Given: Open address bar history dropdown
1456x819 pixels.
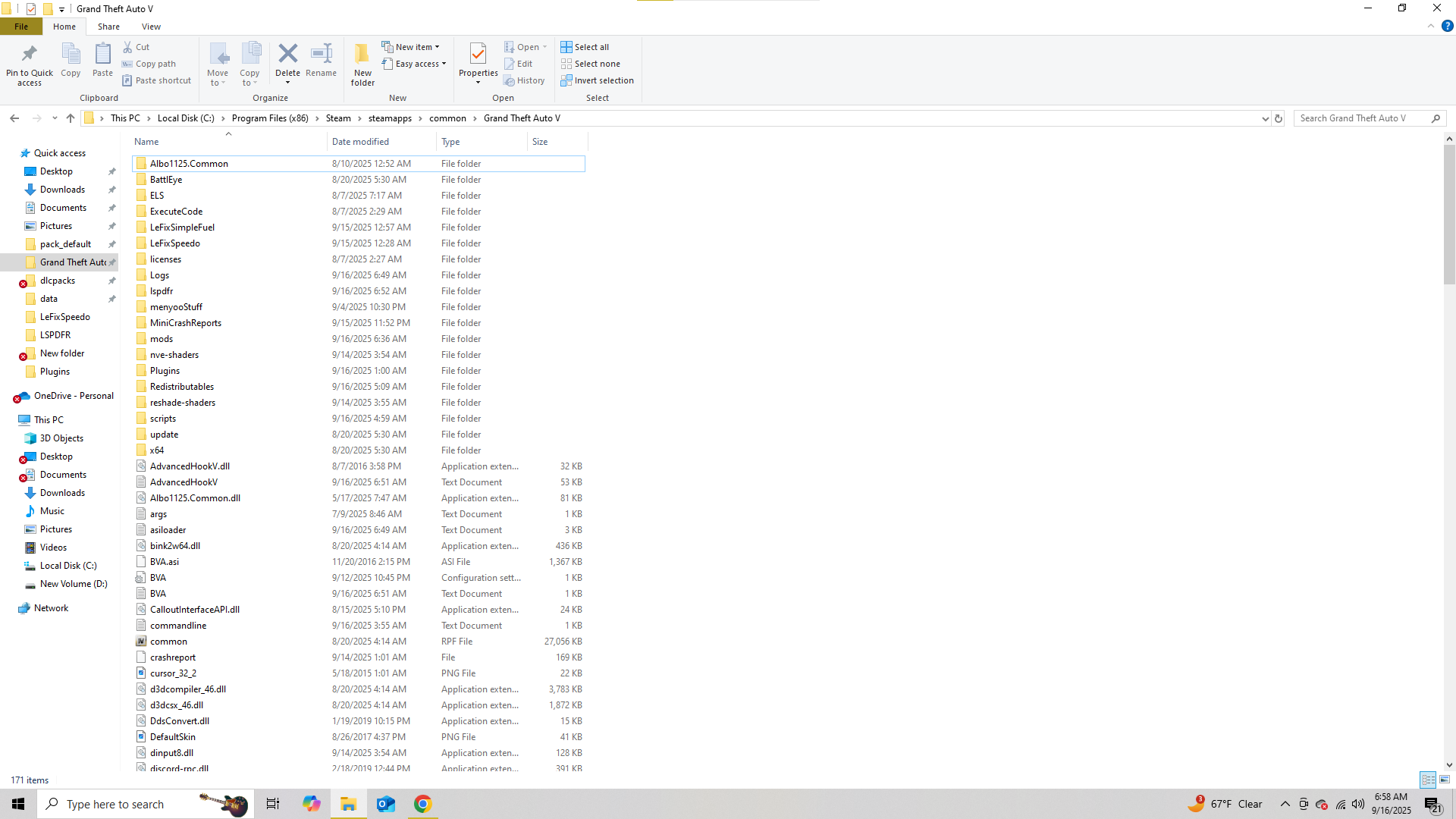Looking at the screenshot, I should (1265, 118).
